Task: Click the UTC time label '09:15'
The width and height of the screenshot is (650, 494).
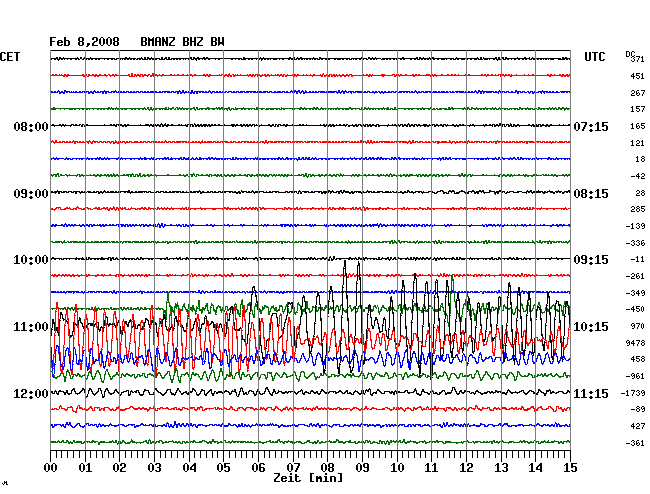Action: (x=591, y=260)
